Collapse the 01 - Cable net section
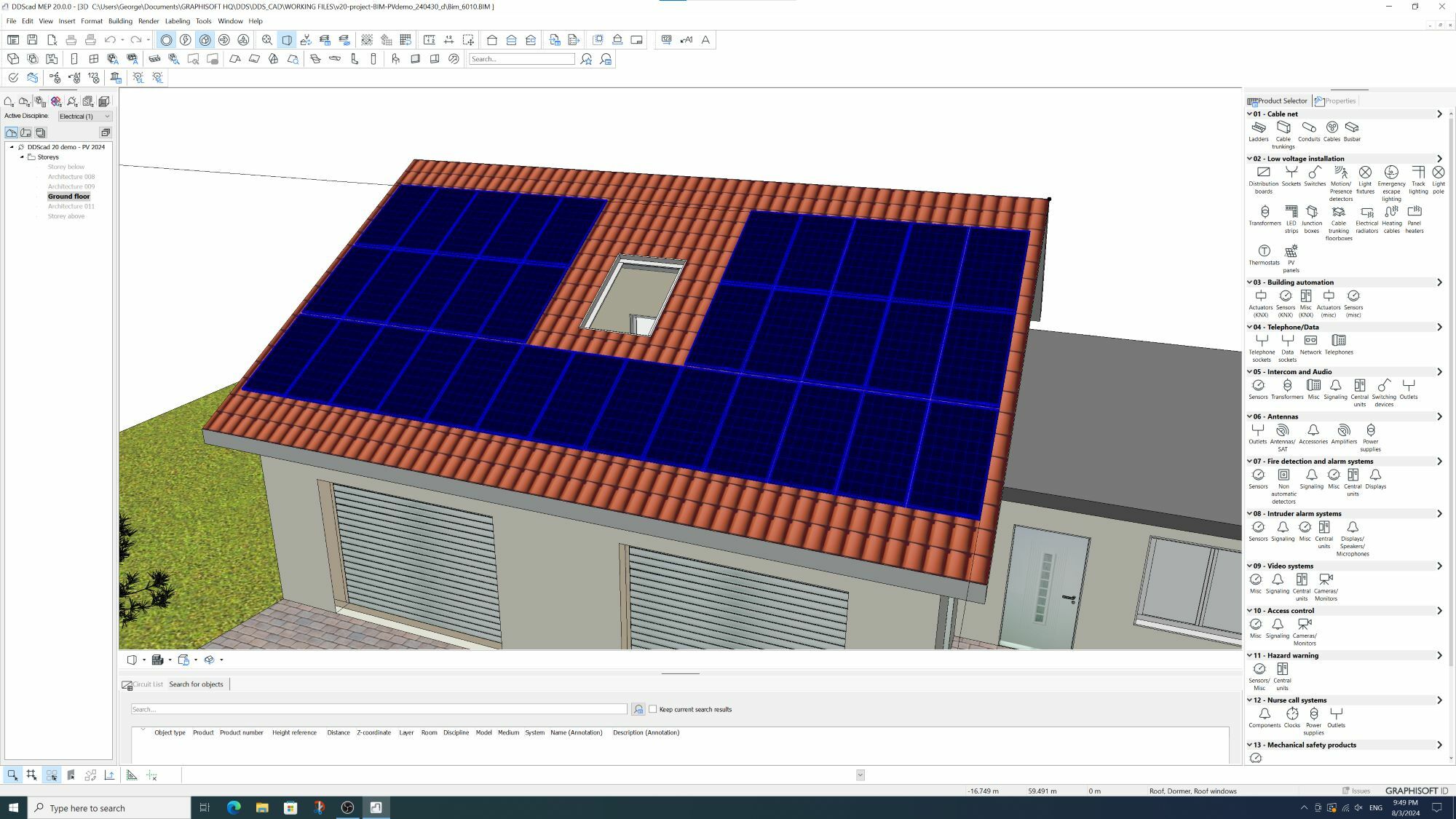Image resolution: width=1456 pixels, height=819 pixels. [x=1251, y=114]
